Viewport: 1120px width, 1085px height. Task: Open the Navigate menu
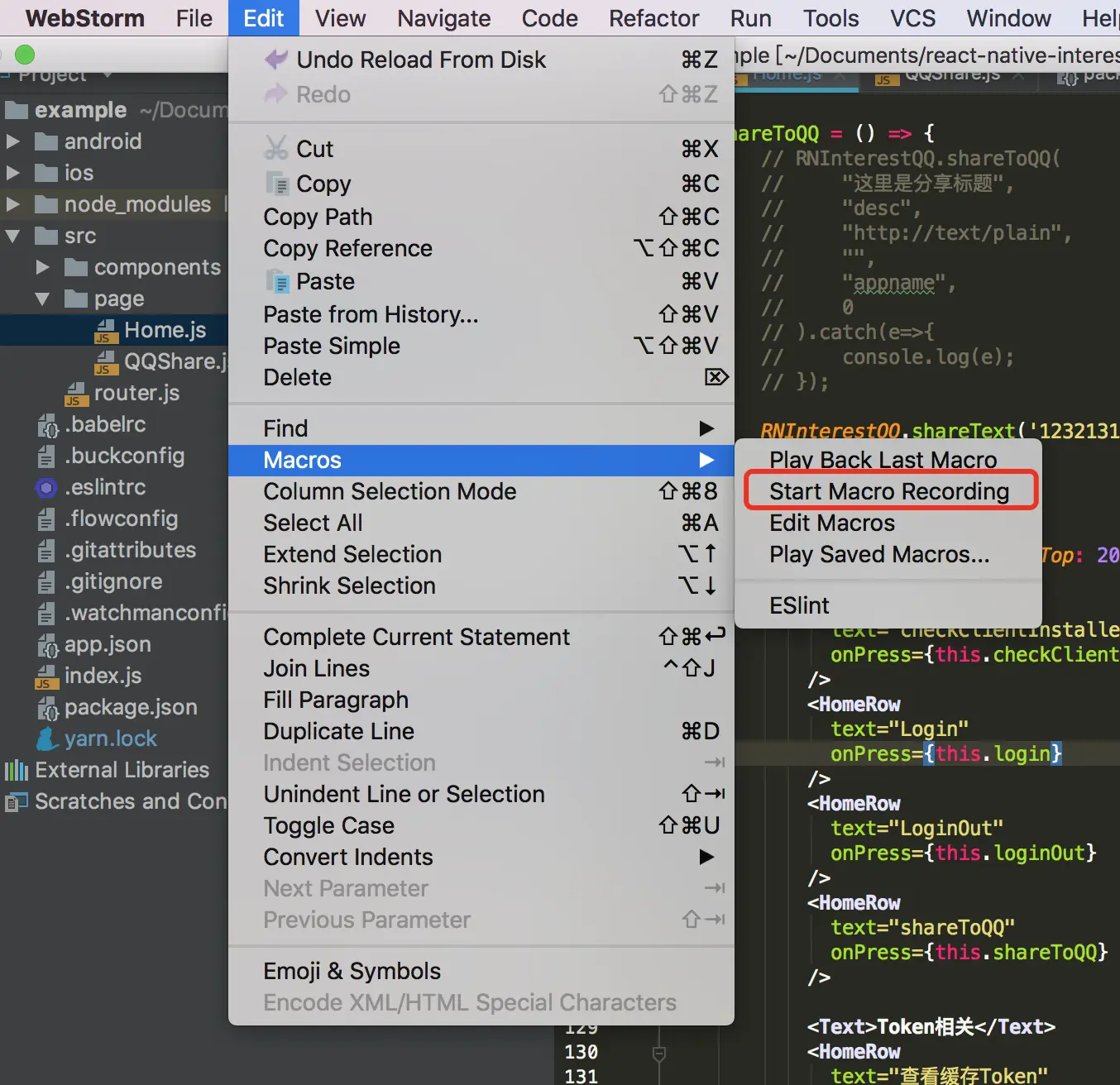444,18
